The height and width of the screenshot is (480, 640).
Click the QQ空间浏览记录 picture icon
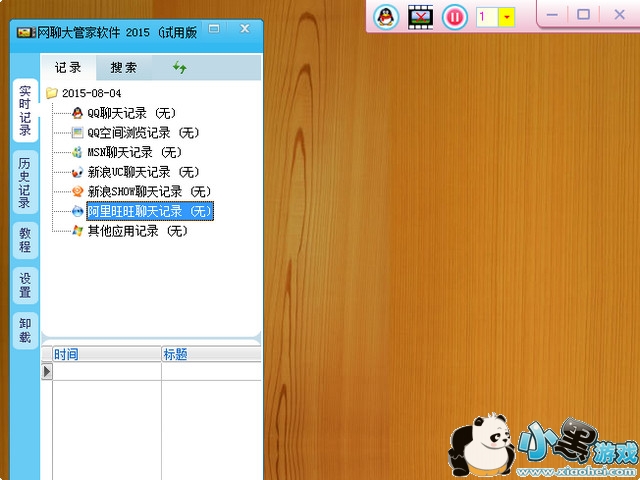pyautogui.click(x=77, y=133)
